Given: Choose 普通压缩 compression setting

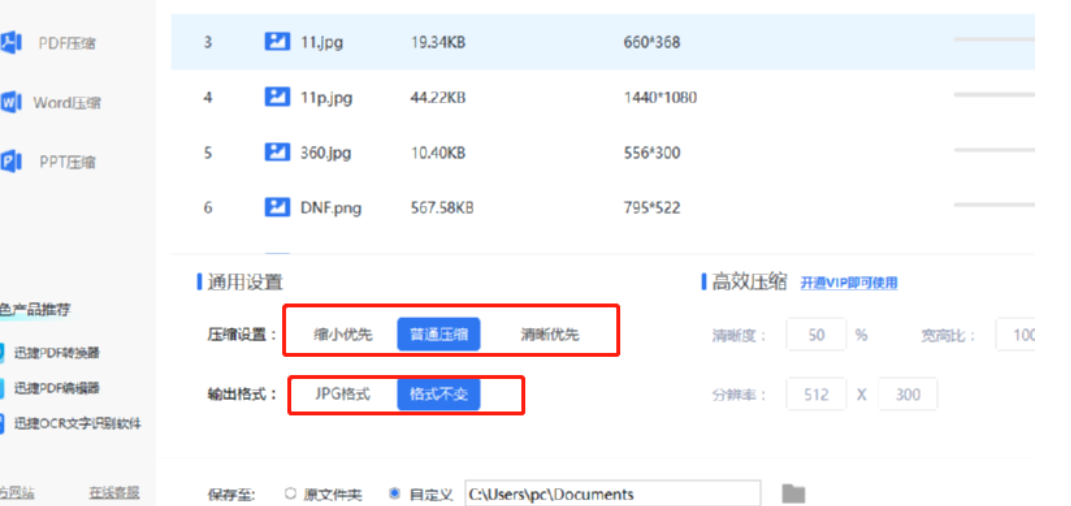Looking at the screenshot, I should point(439,334).
